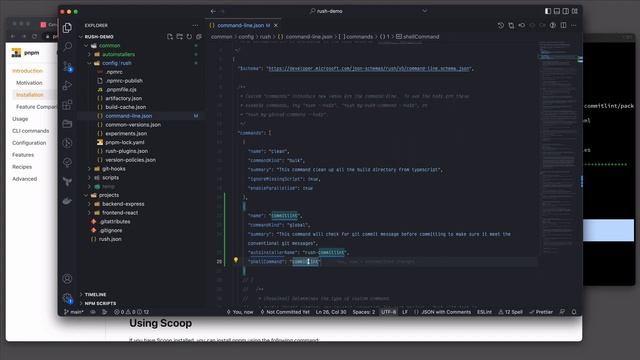Click the main branch status item

point(74,312)
